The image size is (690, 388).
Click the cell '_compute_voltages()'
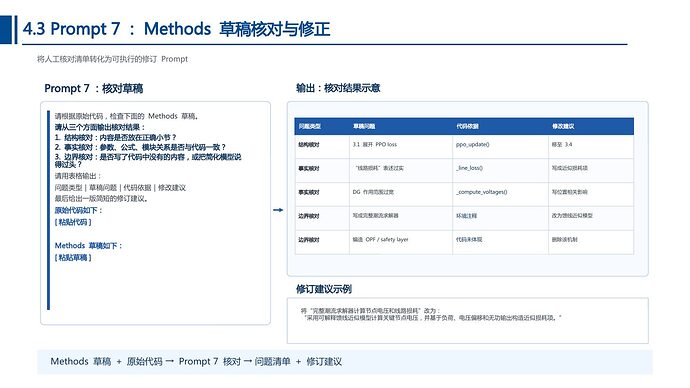(482, 192)
